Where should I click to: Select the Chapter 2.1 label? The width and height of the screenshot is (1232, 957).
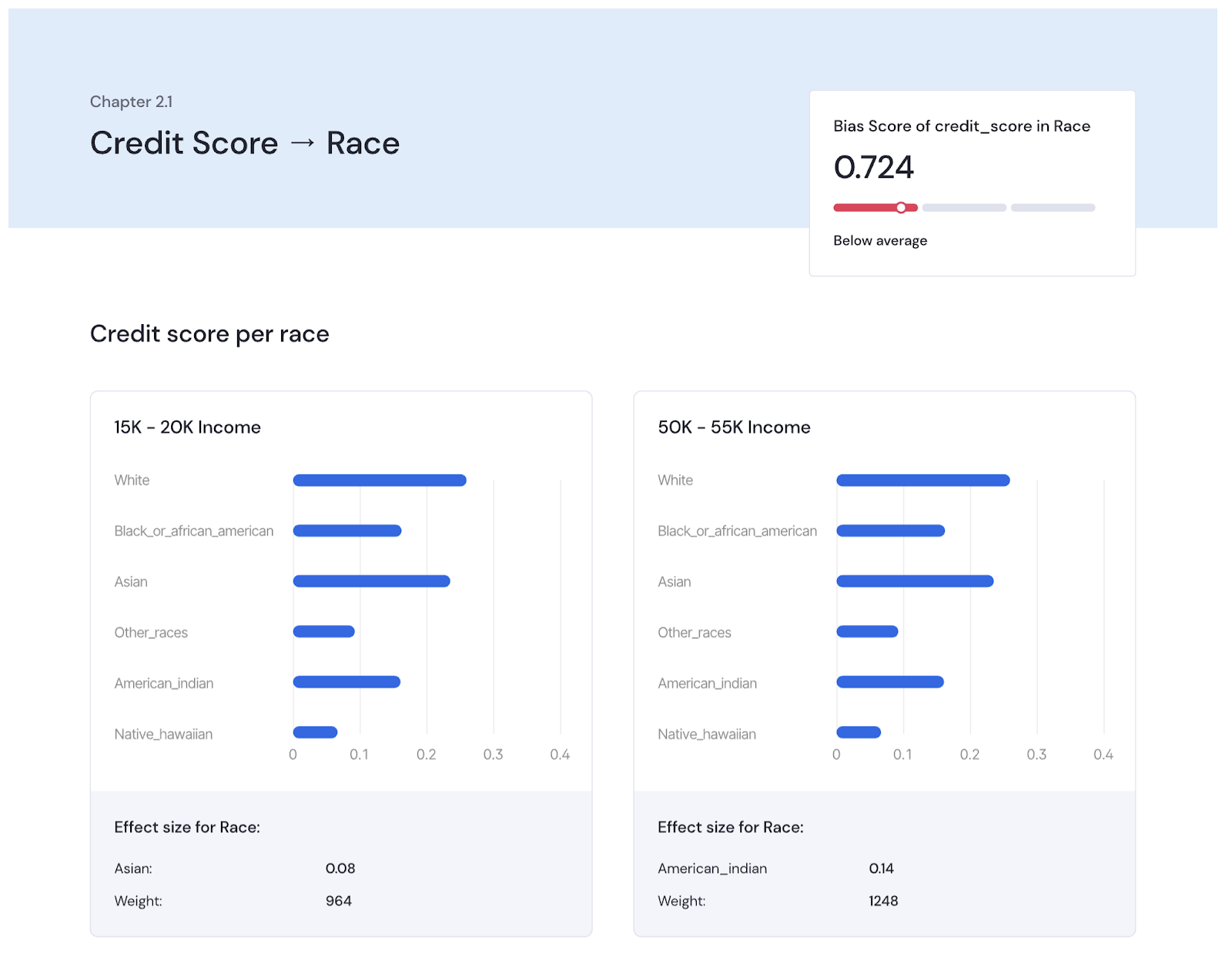[131, 102]
